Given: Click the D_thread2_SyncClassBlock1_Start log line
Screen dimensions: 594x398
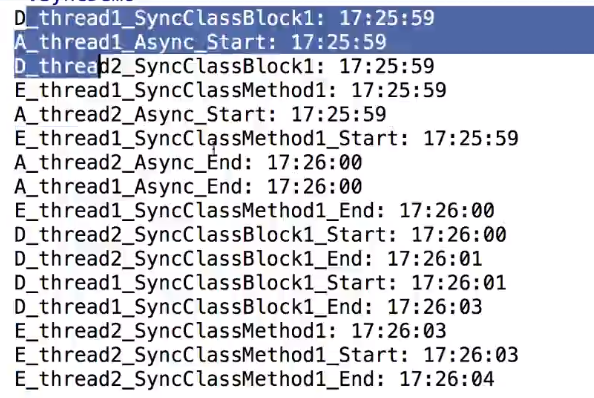Looking at the screenshot, I should point(261,235).
